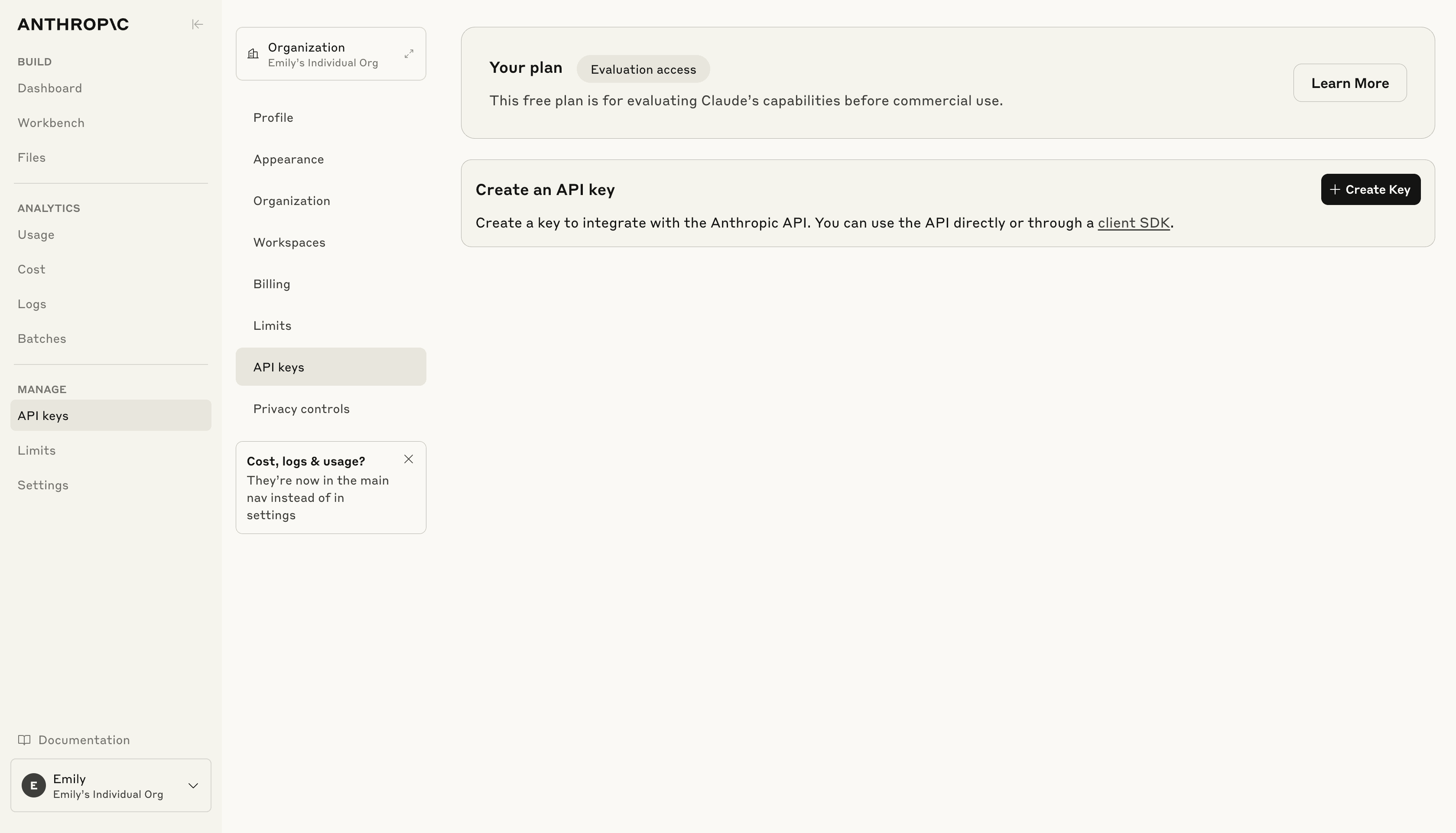Click the Evaluation access badge
The width and height of the screenshot is (1456, 833).
click(643, 69)
